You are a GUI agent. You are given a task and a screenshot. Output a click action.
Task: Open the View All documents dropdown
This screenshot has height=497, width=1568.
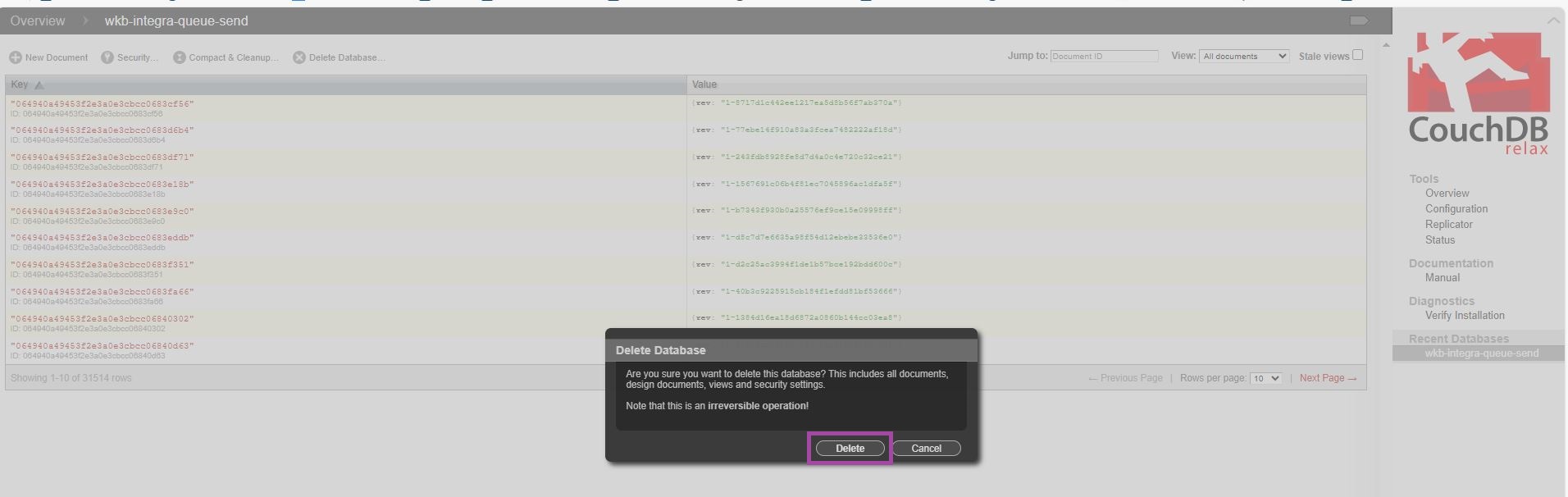[1244, 56]
